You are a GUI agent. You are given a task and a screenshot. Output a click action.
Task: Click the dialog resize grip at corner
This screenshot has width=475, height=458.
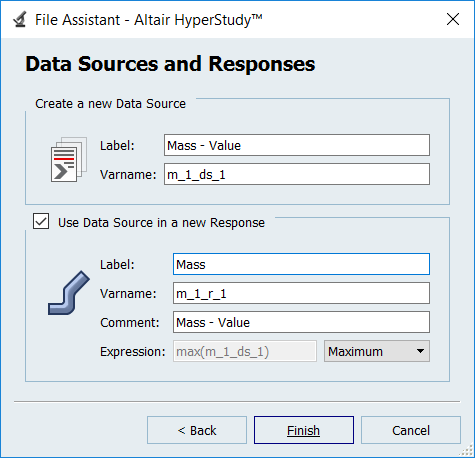coord(467,450)
